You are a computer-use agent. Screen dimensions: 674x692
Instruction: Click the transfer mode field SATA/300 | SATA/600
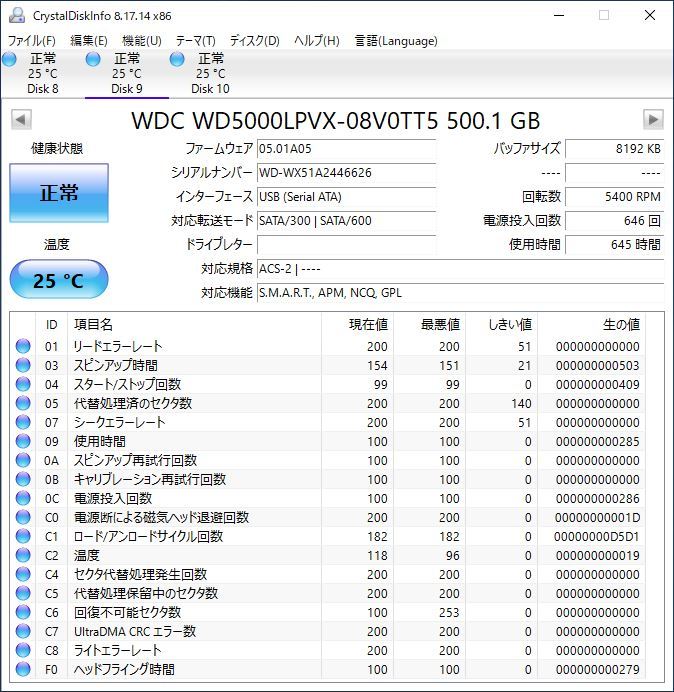[x=346, y=220]
